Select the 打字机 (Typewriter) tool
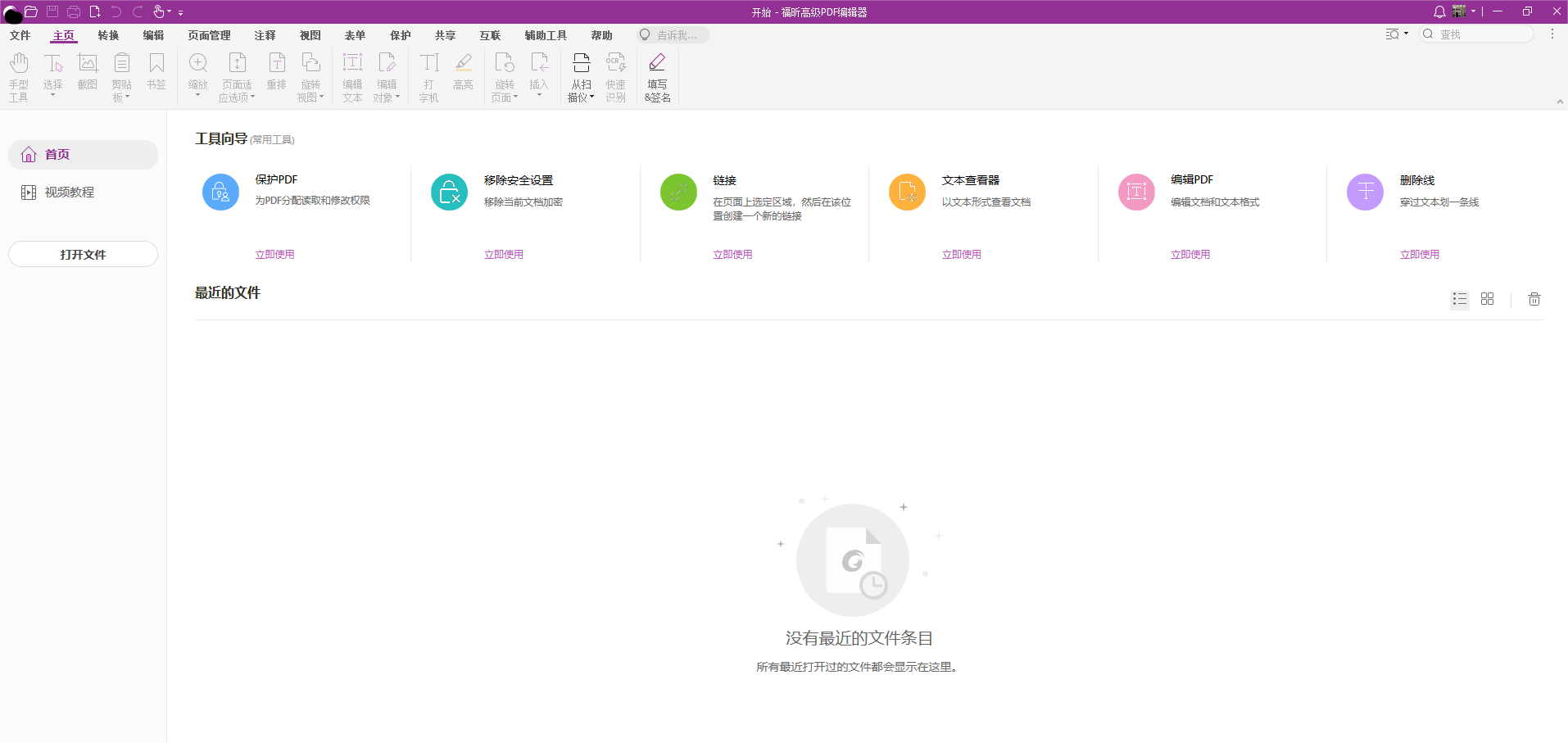 point(428,75)
